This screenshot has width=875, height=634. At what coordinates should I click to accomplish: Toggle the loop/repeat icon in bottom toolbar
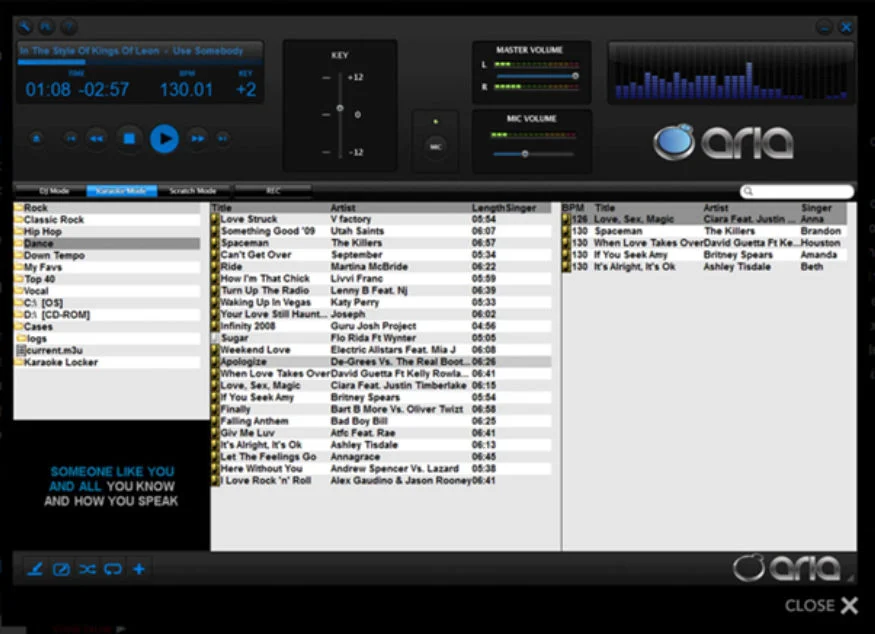point(113,569)
